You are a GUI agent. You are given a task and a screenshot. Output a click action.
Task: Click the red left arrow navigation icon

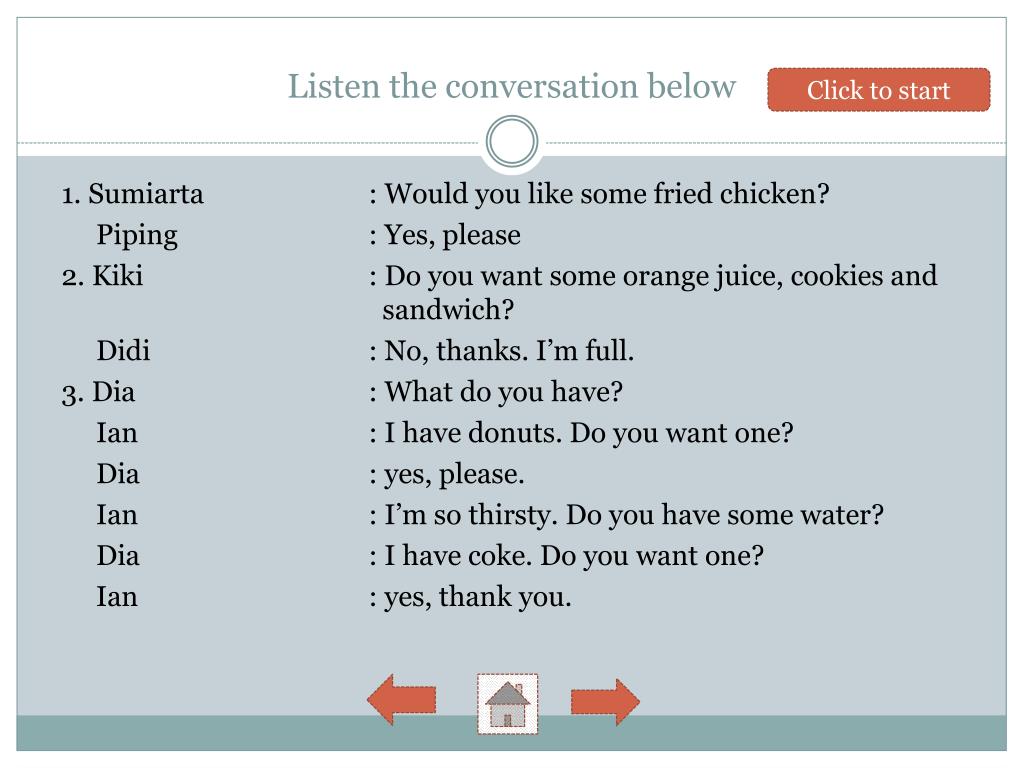pos(402,699)
